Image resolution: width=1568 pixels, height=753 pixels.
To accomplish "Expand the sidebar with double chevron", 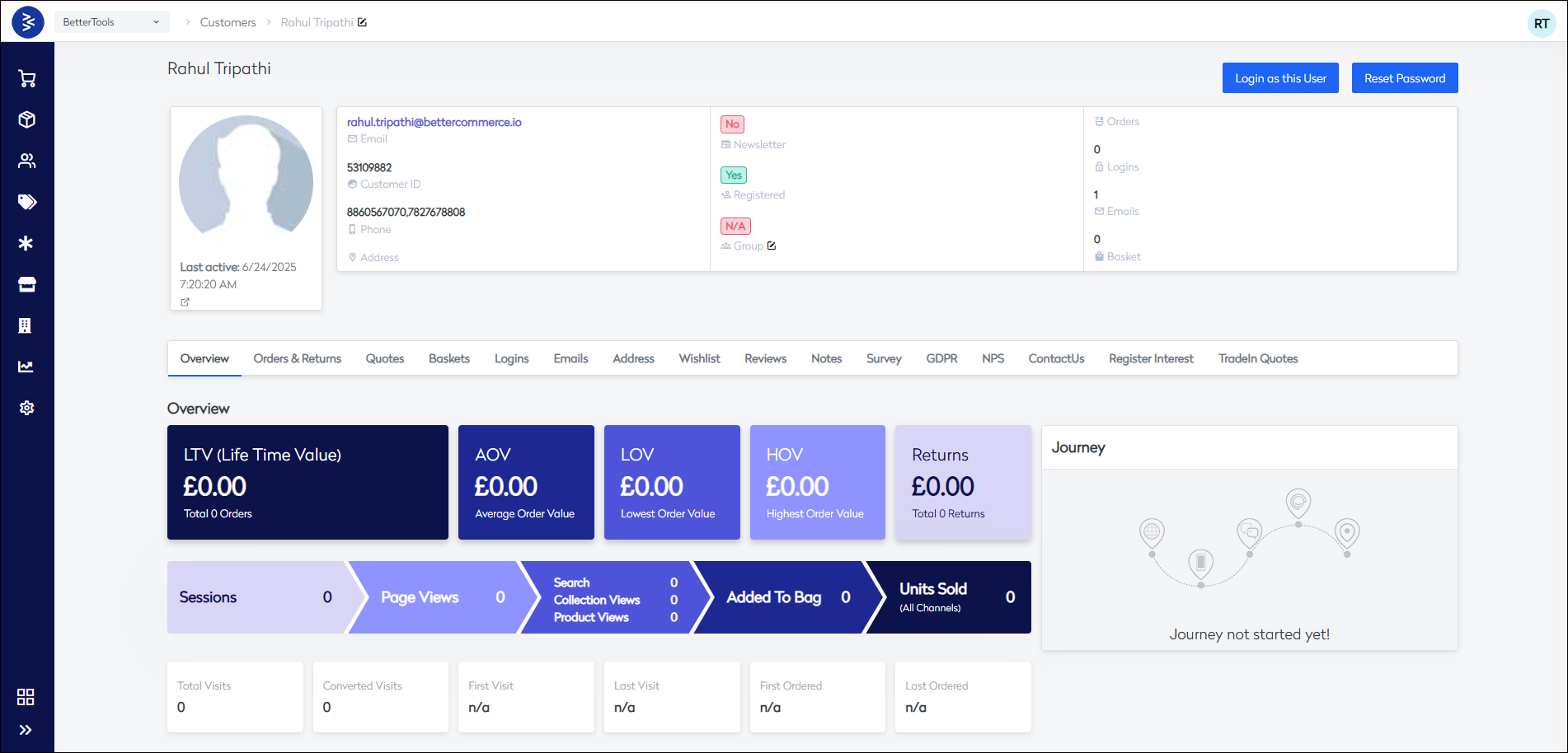I will click(x=26, y=730).
